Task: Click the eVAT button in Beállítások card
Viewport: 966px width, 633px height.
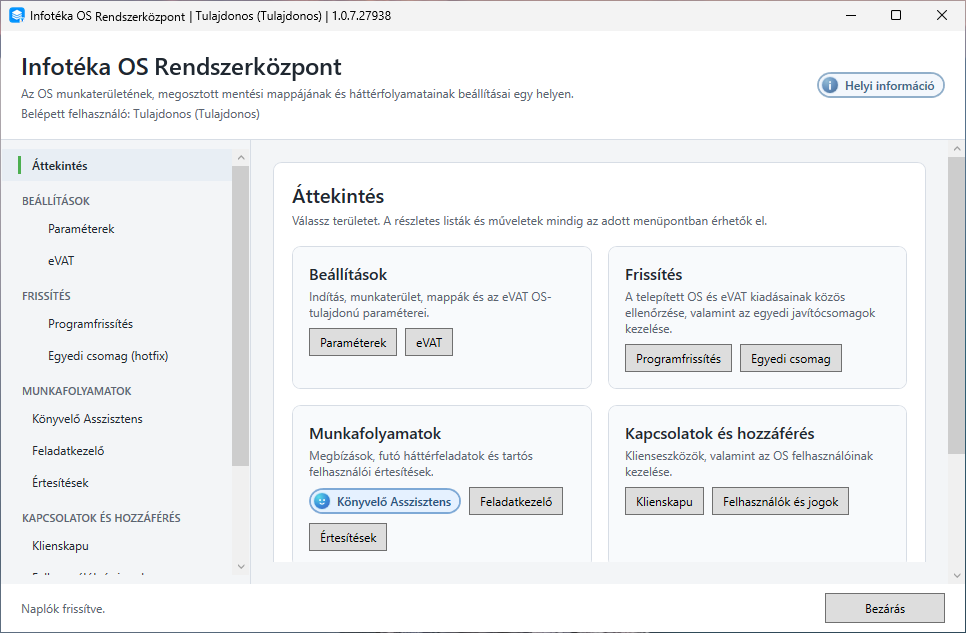Action: tap(429, 343)
